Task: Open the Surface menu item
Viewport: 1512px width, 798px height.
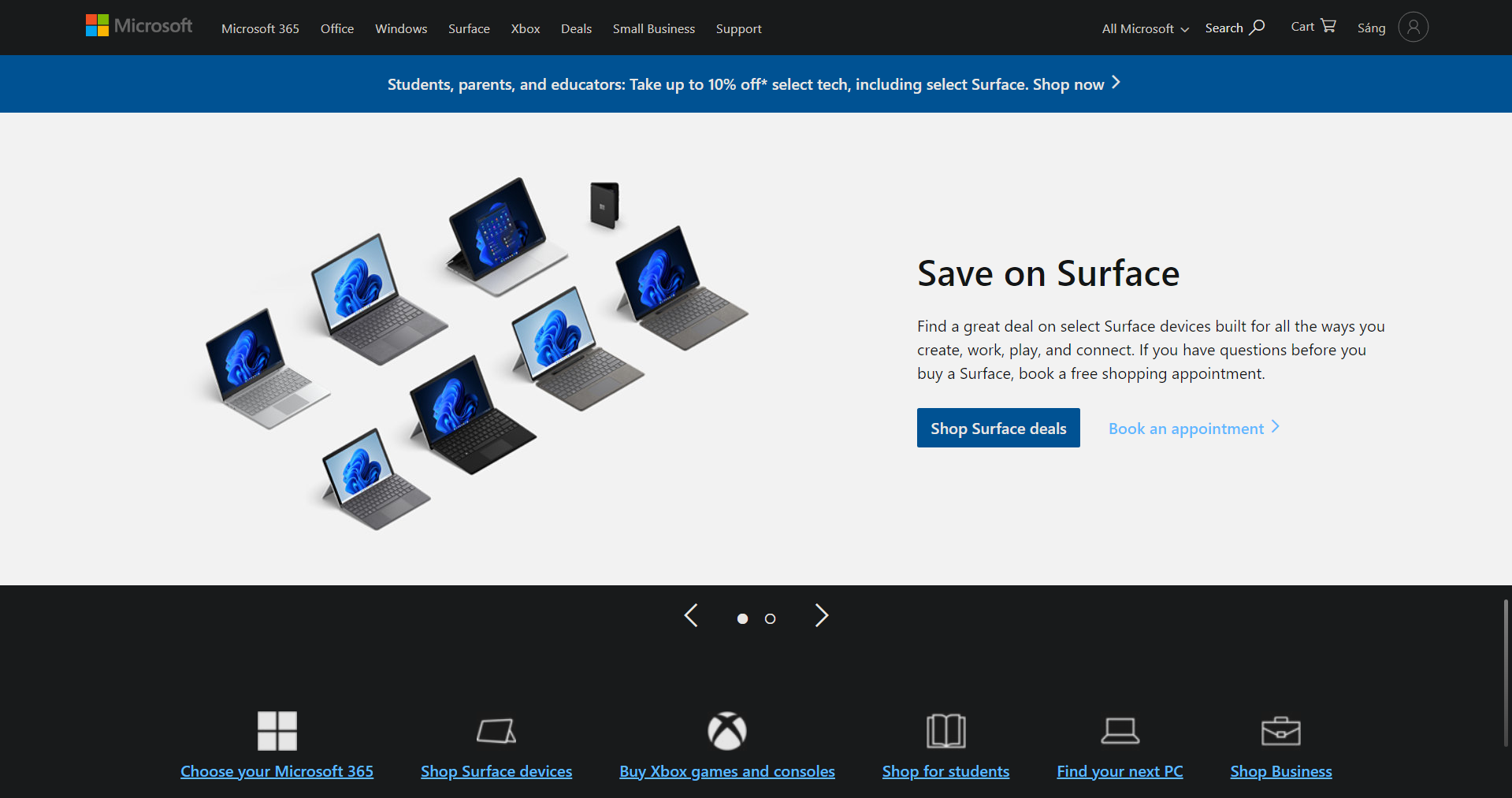Action: [x=469, y=28]
